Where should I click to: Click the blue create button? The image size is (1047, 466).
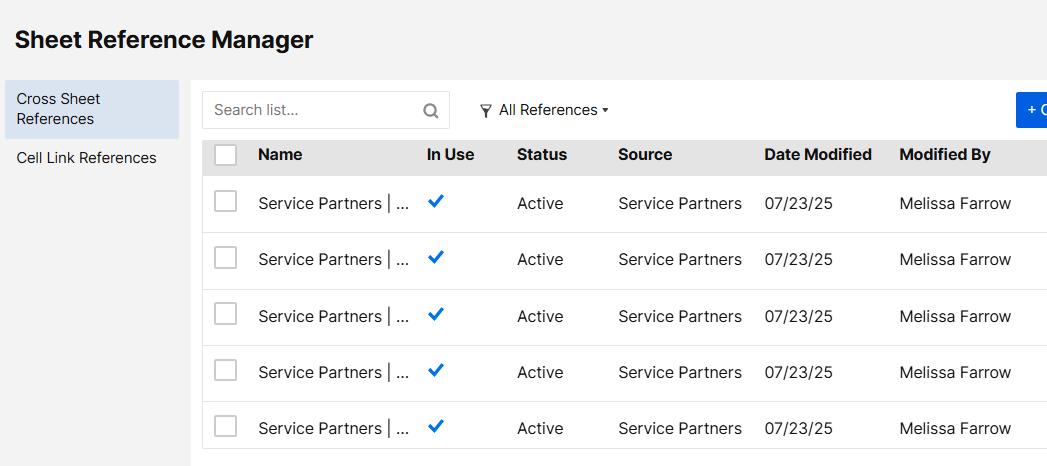click(1032, 110)
